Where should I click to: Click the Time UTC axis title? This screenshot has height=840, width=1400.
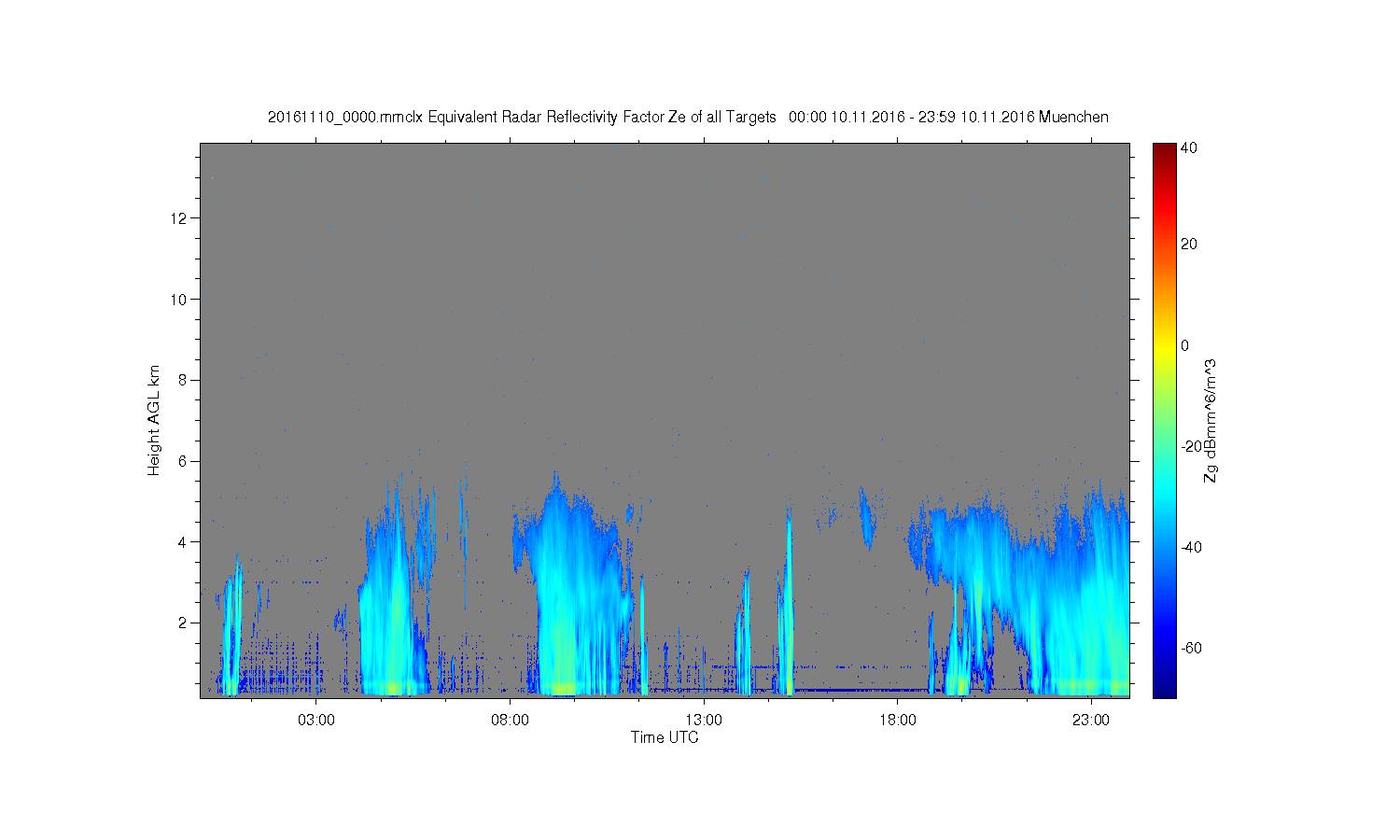click(x=665, y=737)
